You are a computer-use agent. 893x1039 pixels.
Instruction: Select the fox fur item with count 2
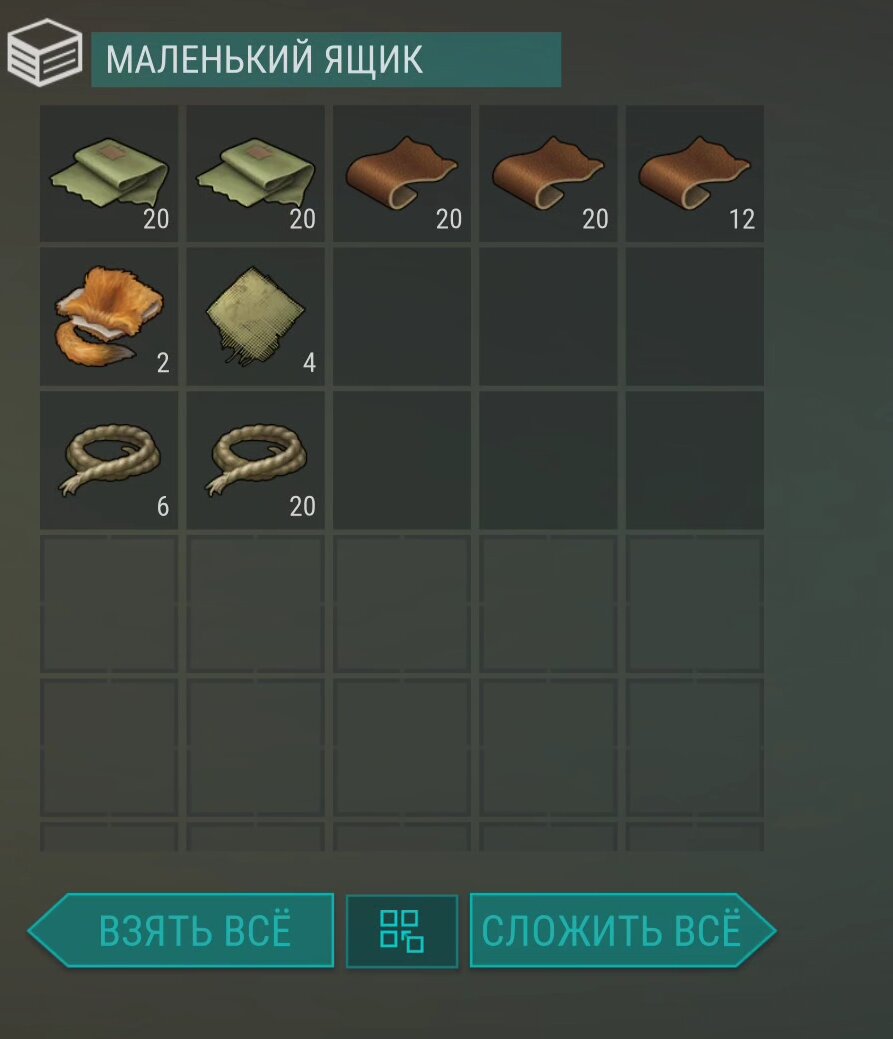click(x=109, y=317)
